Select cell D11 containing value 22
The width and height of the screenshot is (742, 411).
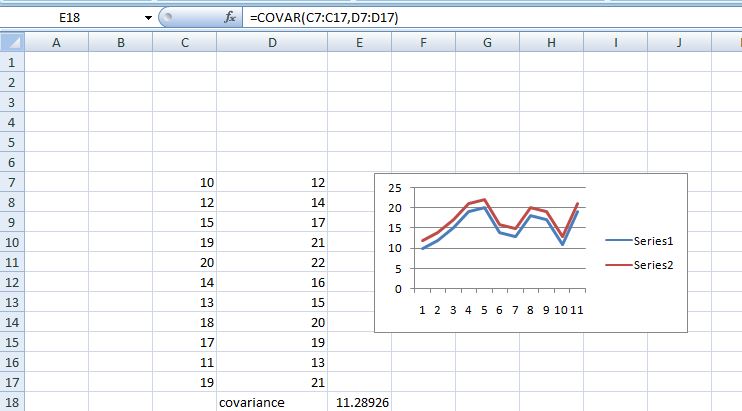pos(271,262)
